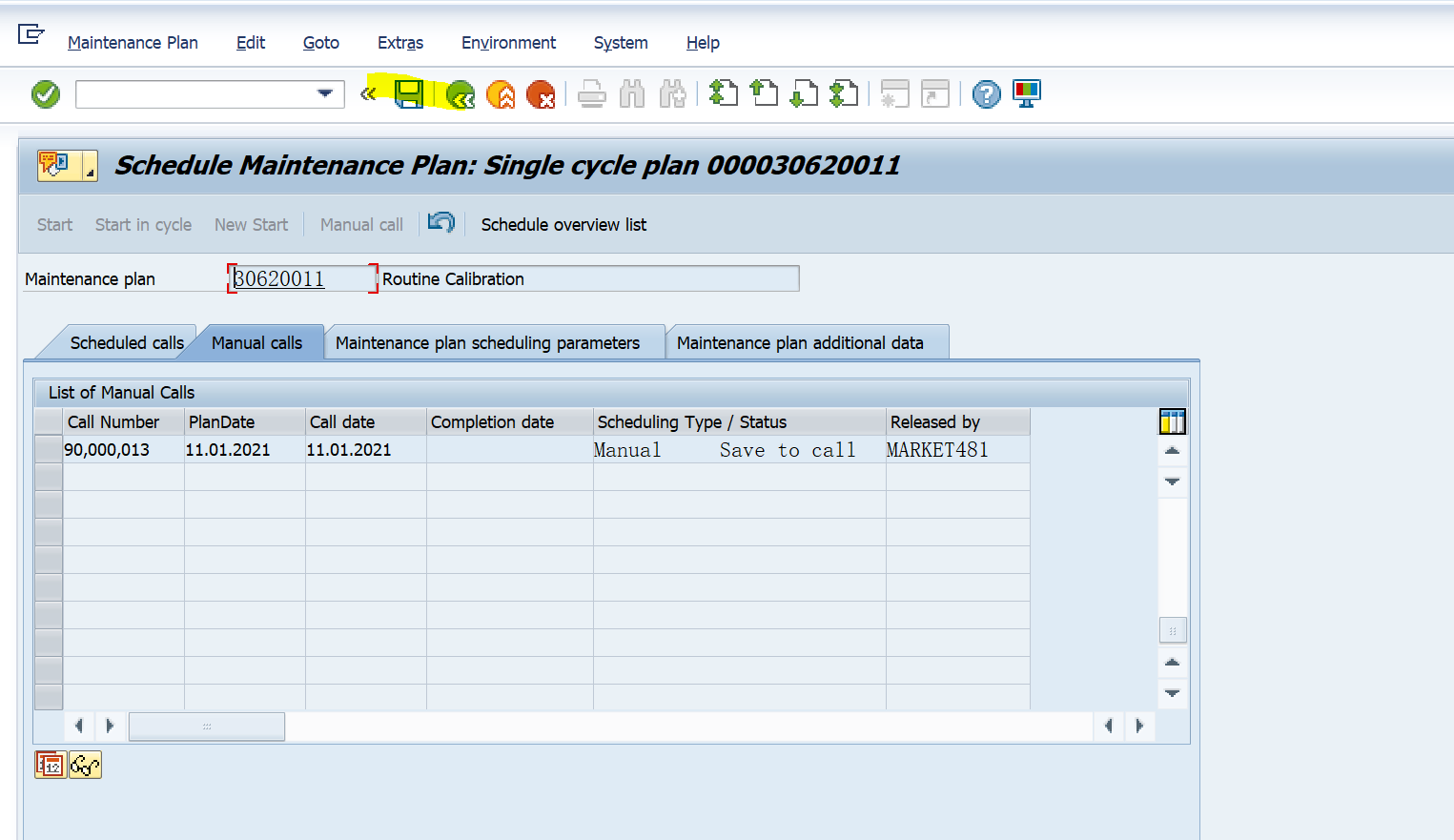
Task: Open Customize Local Layout monitor icon
Action: coord(1027,93)
